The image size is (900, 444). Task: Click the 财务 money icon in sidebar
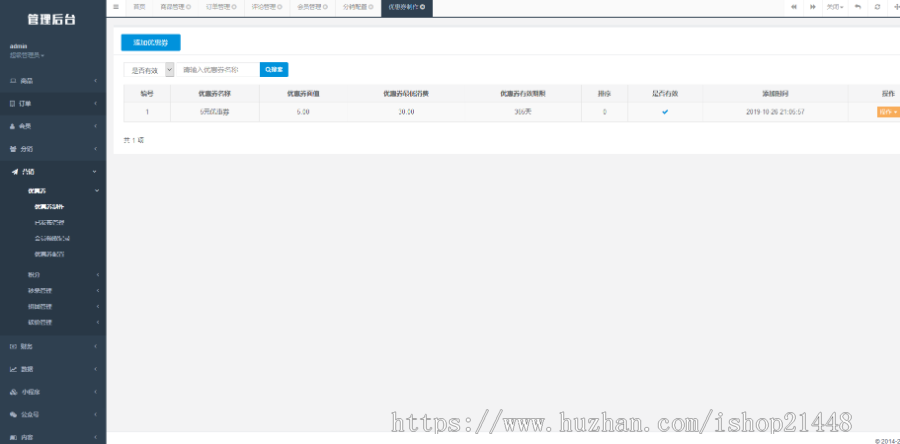(13, 346)
